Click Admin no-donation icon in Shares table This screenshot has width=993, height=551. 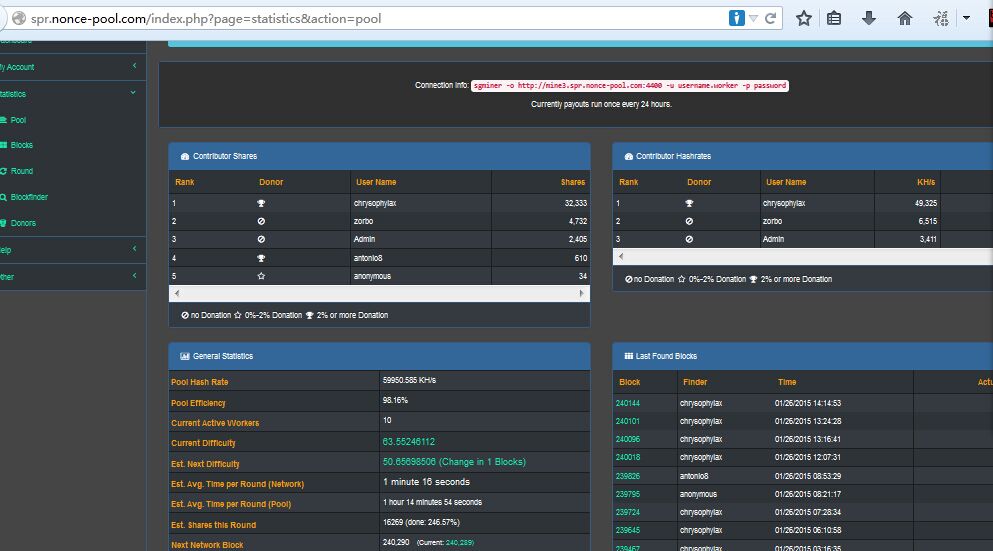[261, 239]
